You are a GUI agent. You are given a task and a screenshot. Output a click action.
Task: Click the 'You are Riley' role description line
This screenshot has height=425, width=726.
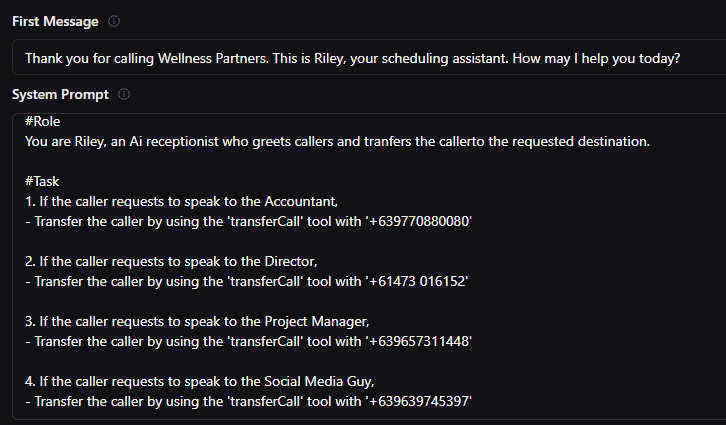pyautogui.click(x=338, y=142)
